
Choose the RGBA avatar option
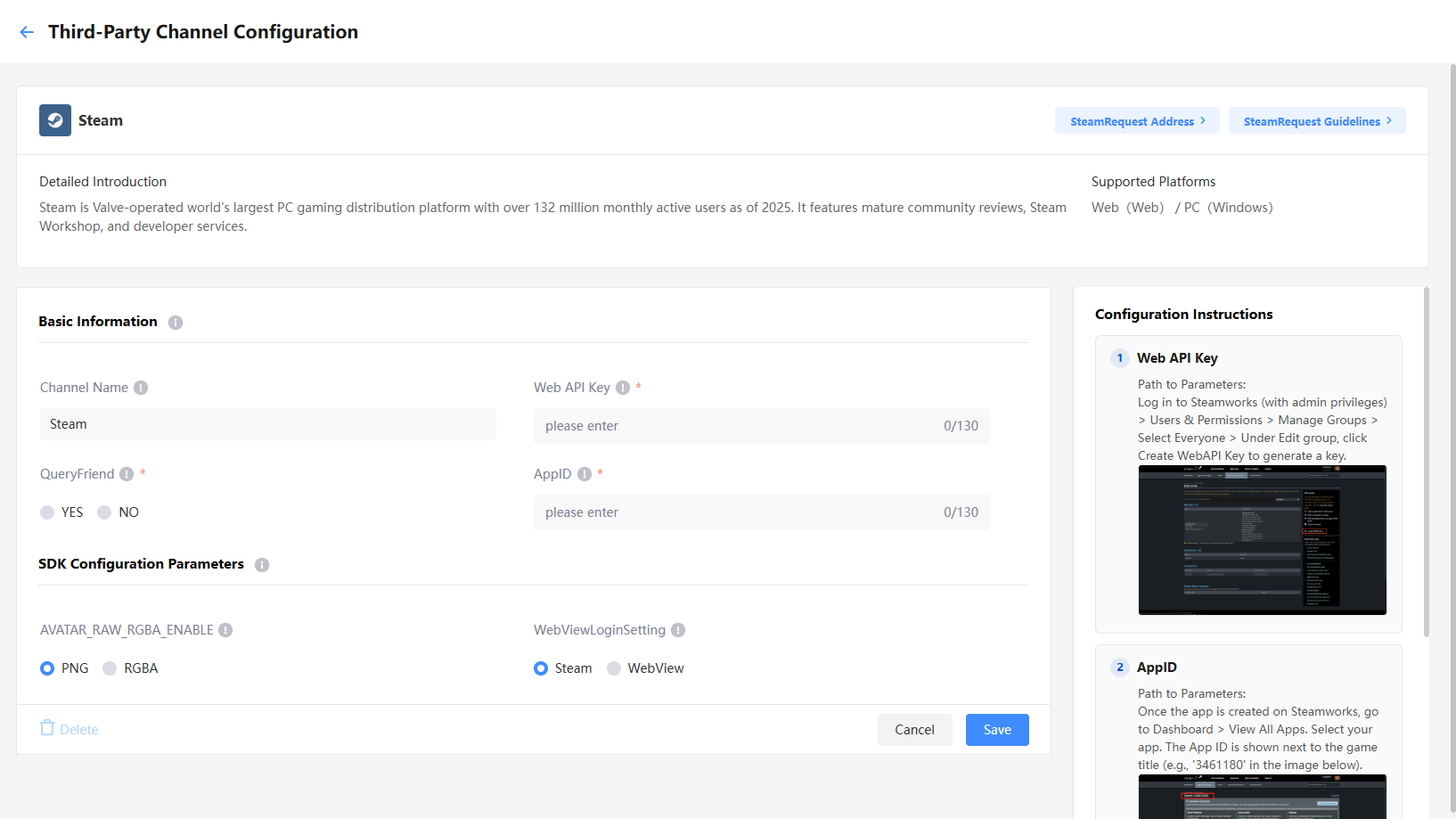pos(110,668)
